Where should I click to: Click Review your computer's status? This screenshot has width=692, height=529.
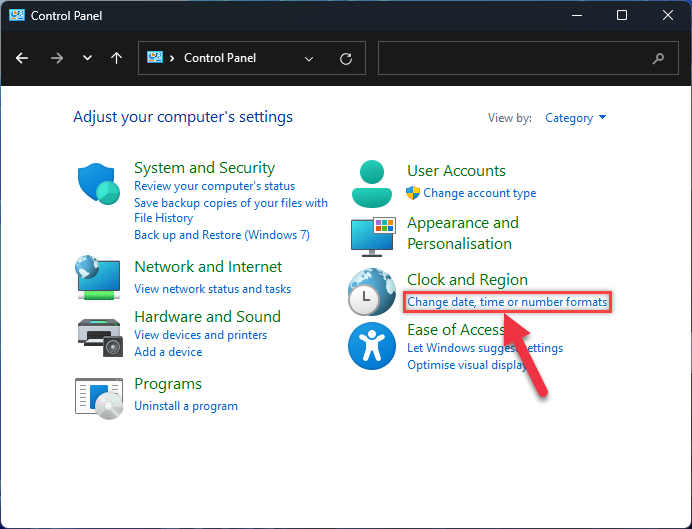coord(214,186)
